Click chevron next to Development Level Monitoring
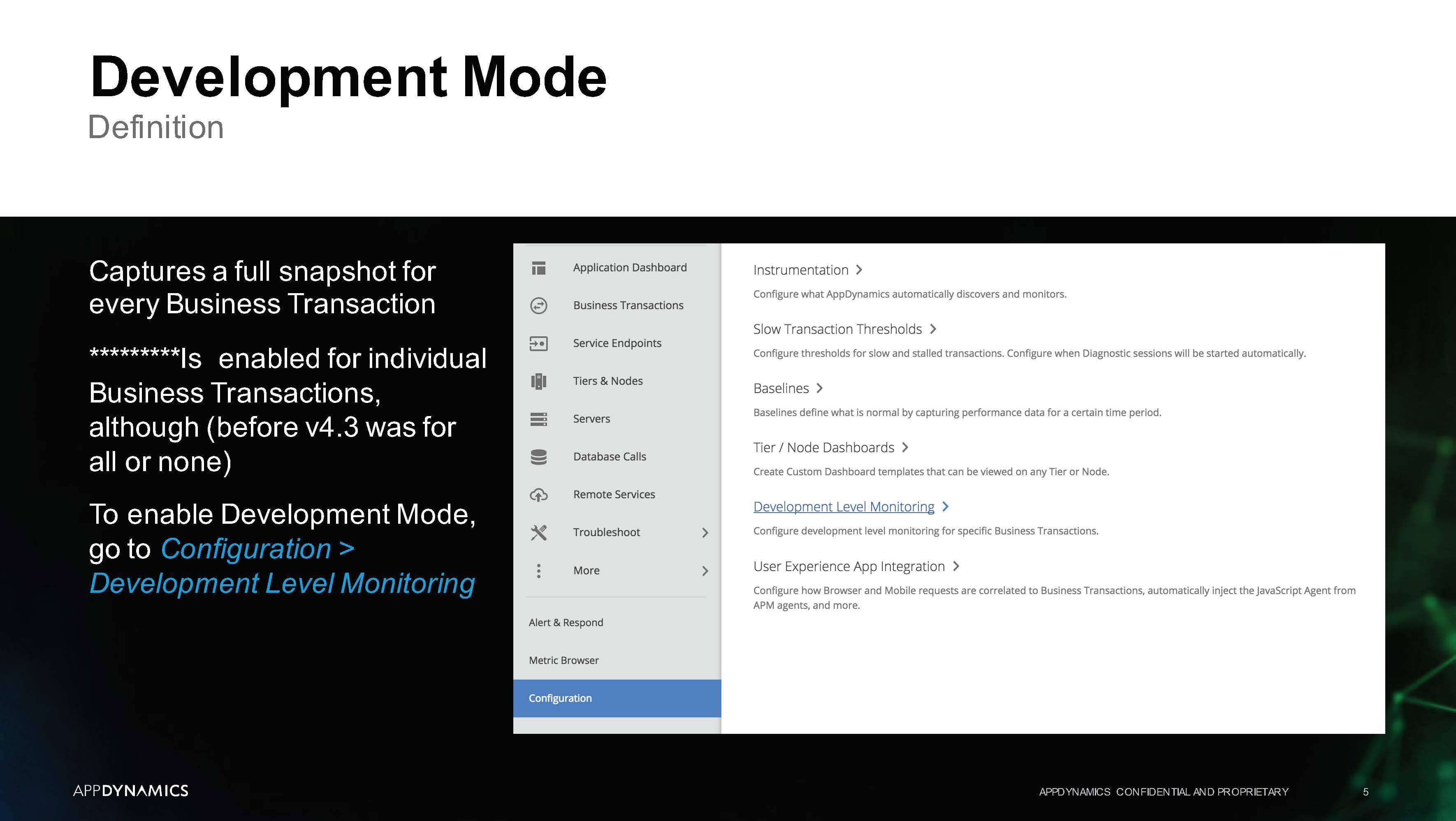The image size is (1456, 821). (946, 507)
